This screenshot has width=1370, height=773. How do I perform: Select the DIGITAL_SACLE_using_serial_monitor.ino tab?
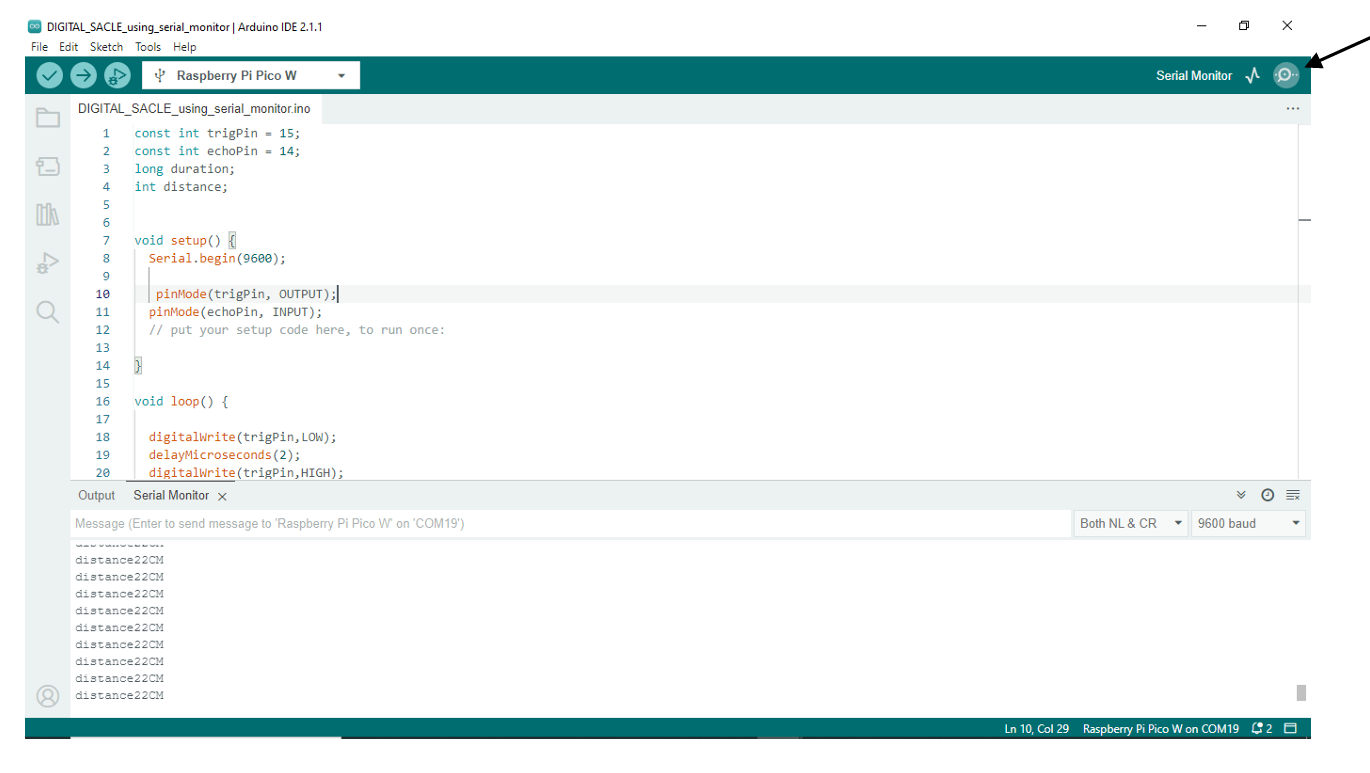tap(194, 108)
